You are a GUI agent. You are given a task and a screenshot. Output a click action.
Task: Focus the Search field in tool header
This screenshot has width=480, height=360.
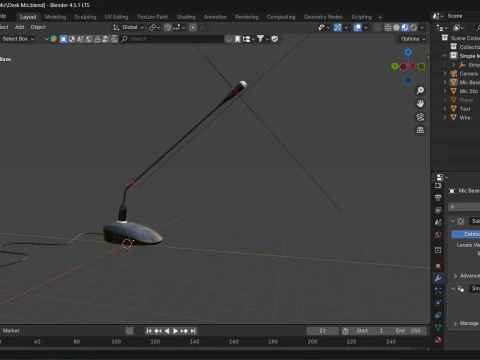coord(172,39)
